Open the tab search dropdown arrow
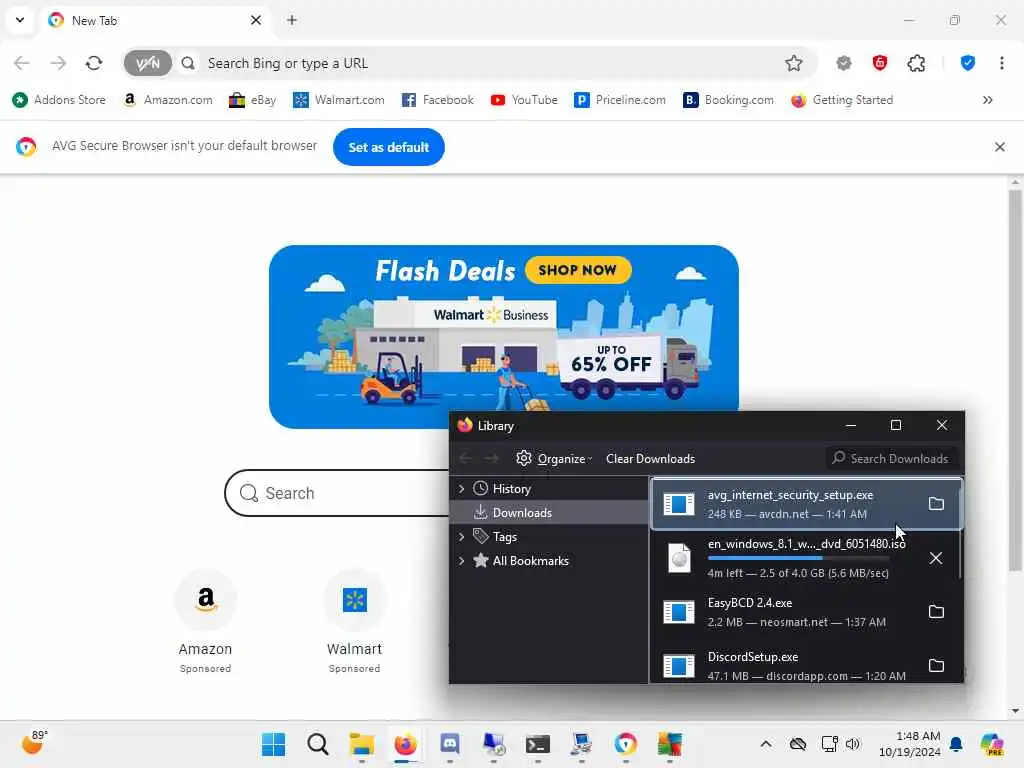This screenshot has height=768, width=1024. 20,20
